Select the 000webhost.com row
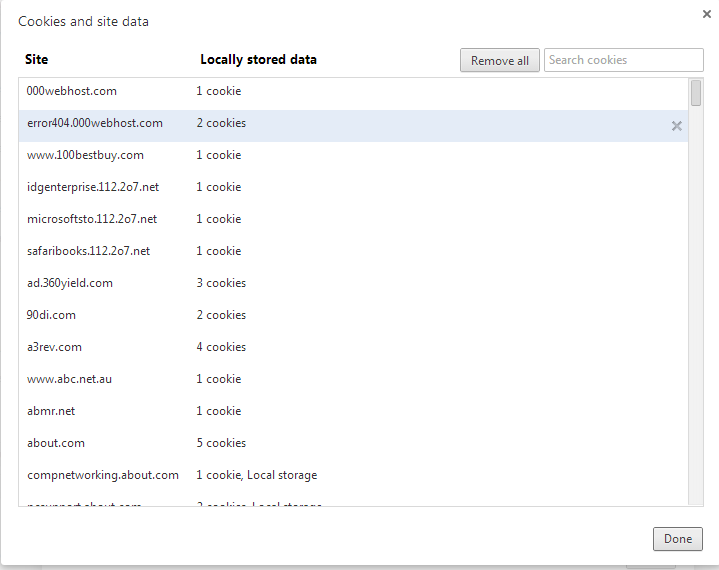The width and height of the screenshot is (719, 570). click(x=353, y=94)
